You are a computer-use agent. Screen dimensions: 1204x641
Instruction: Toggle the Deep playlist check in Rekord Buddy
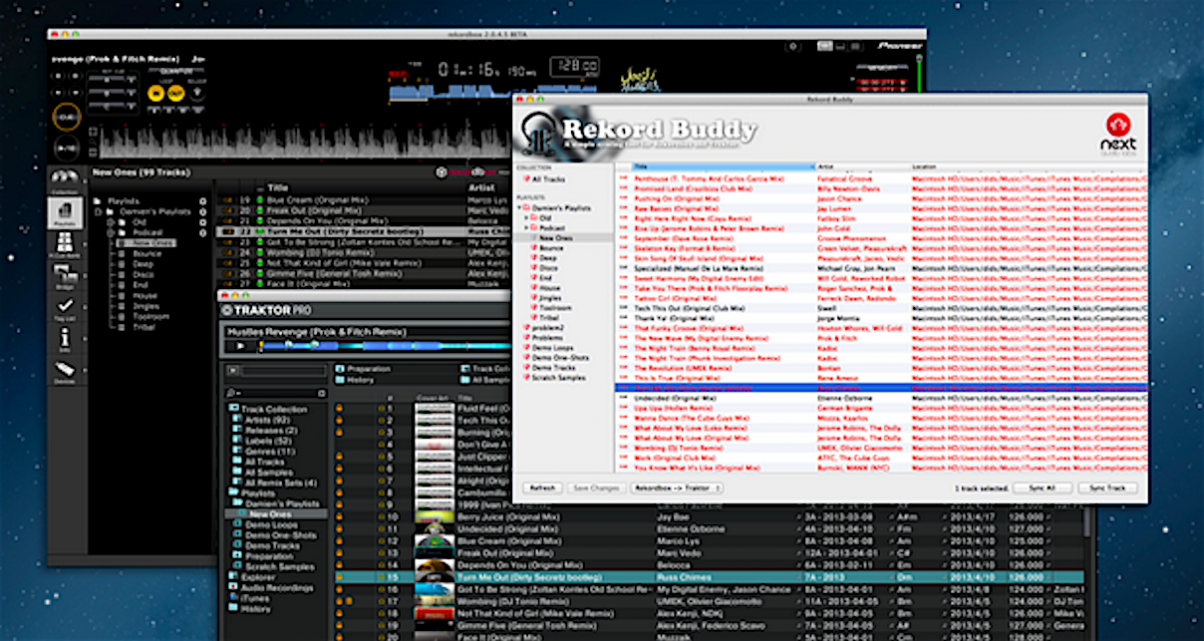(534, 258)
